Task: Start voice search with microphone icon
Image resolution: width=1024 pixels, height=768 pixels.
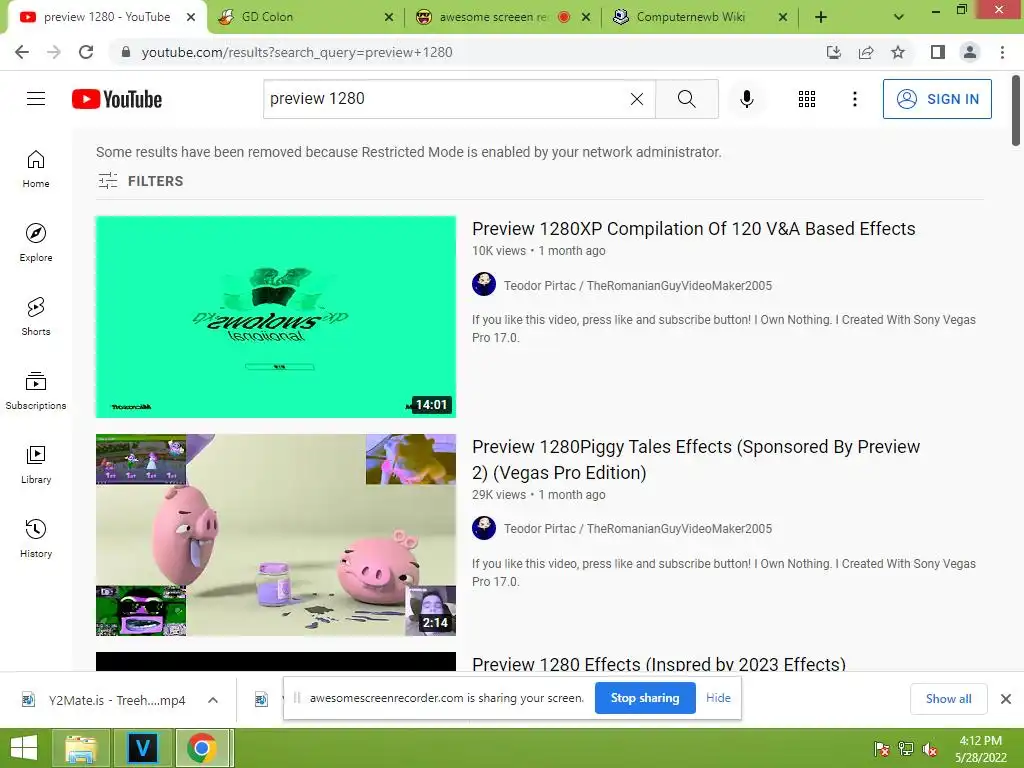Action: [747, 99]
